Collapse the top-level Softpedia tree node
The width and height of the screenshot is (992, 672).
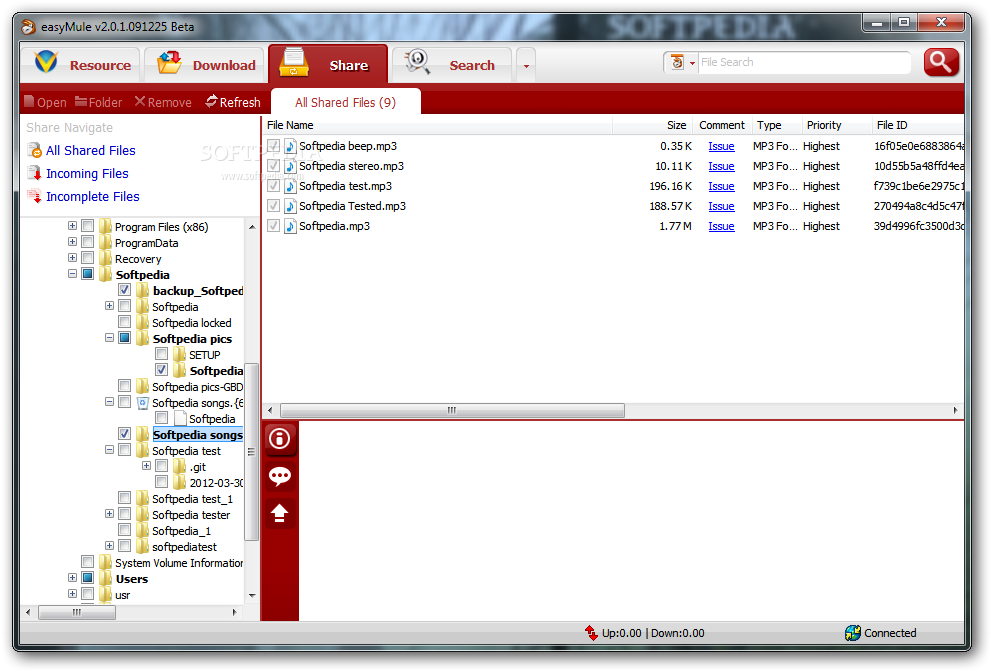(x=72, y=274)
